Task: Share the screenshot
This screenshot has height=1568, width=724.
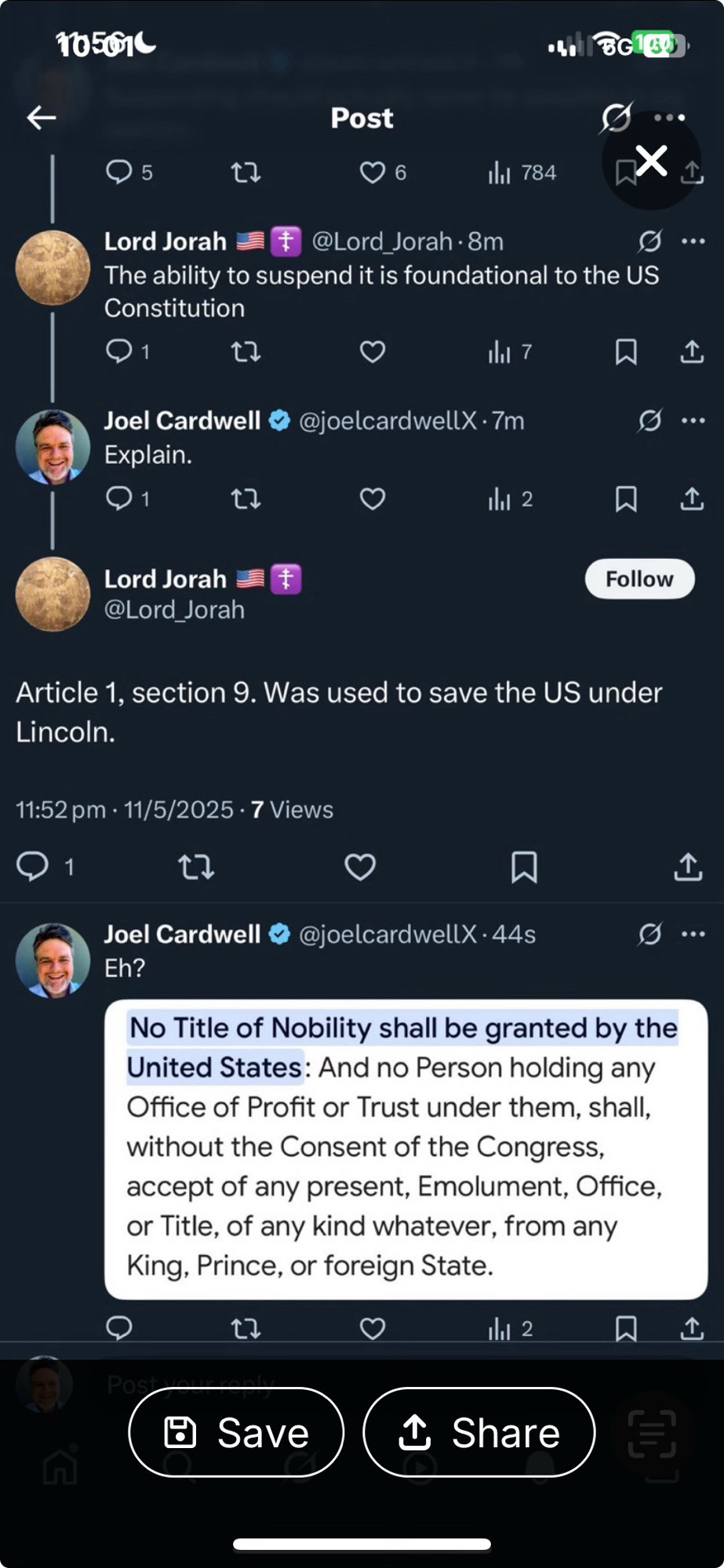Action: 478,1432
